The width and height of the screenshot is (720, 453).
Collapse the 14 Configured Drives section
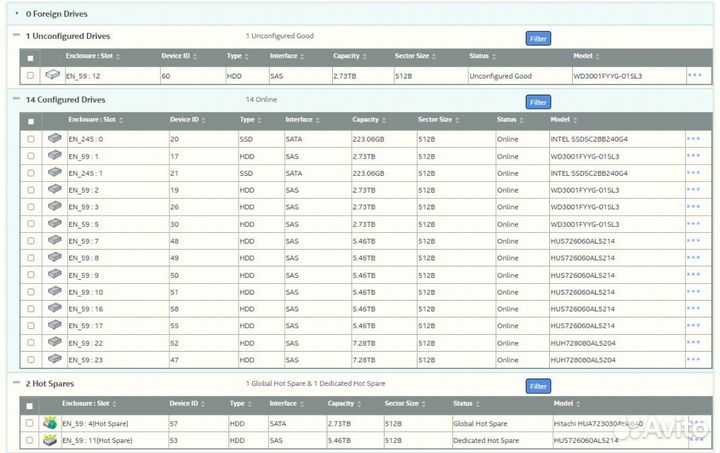click(16, 100)
